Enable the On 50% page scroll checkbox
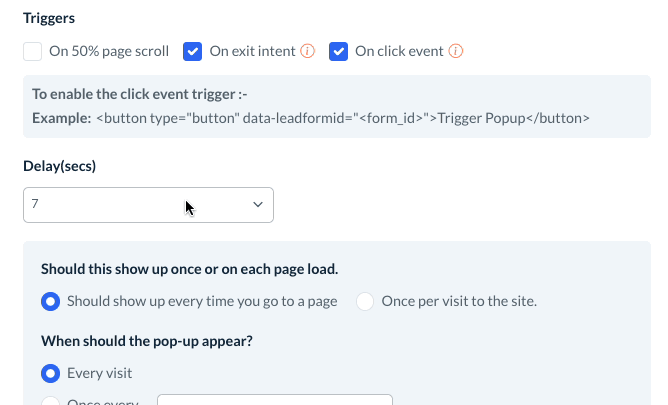 [33, 51]
